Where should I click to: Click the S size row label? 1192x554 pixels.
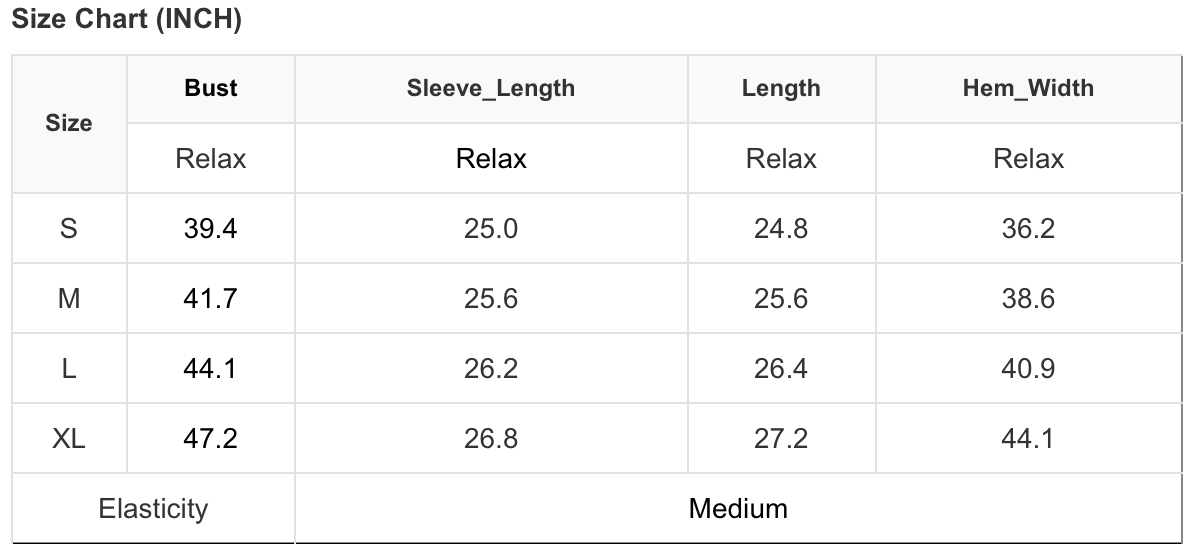coord(68,228)
